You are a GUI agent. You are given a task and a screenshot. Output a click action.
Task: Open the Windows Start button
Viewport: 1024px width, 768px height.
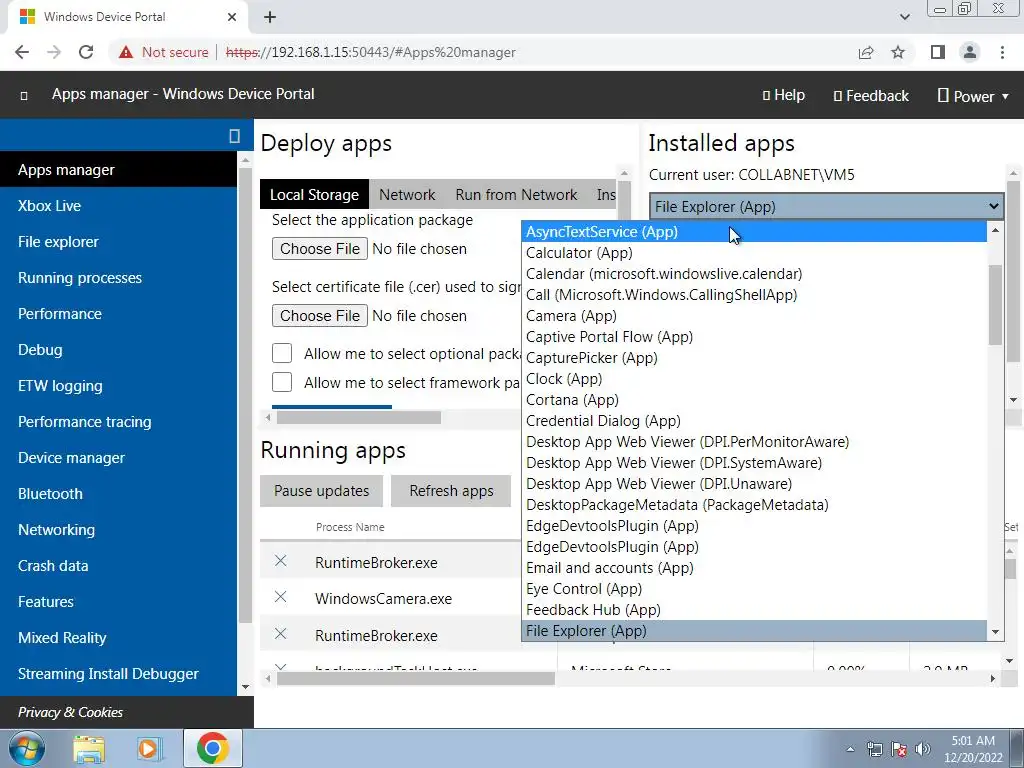pos(27,748)
